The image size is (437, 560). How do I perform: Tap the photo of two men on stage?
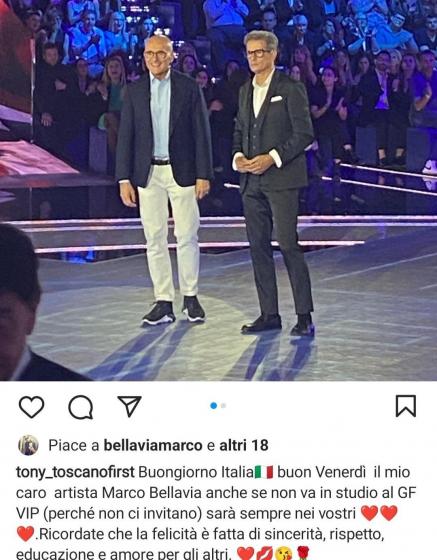coord(218,190)
